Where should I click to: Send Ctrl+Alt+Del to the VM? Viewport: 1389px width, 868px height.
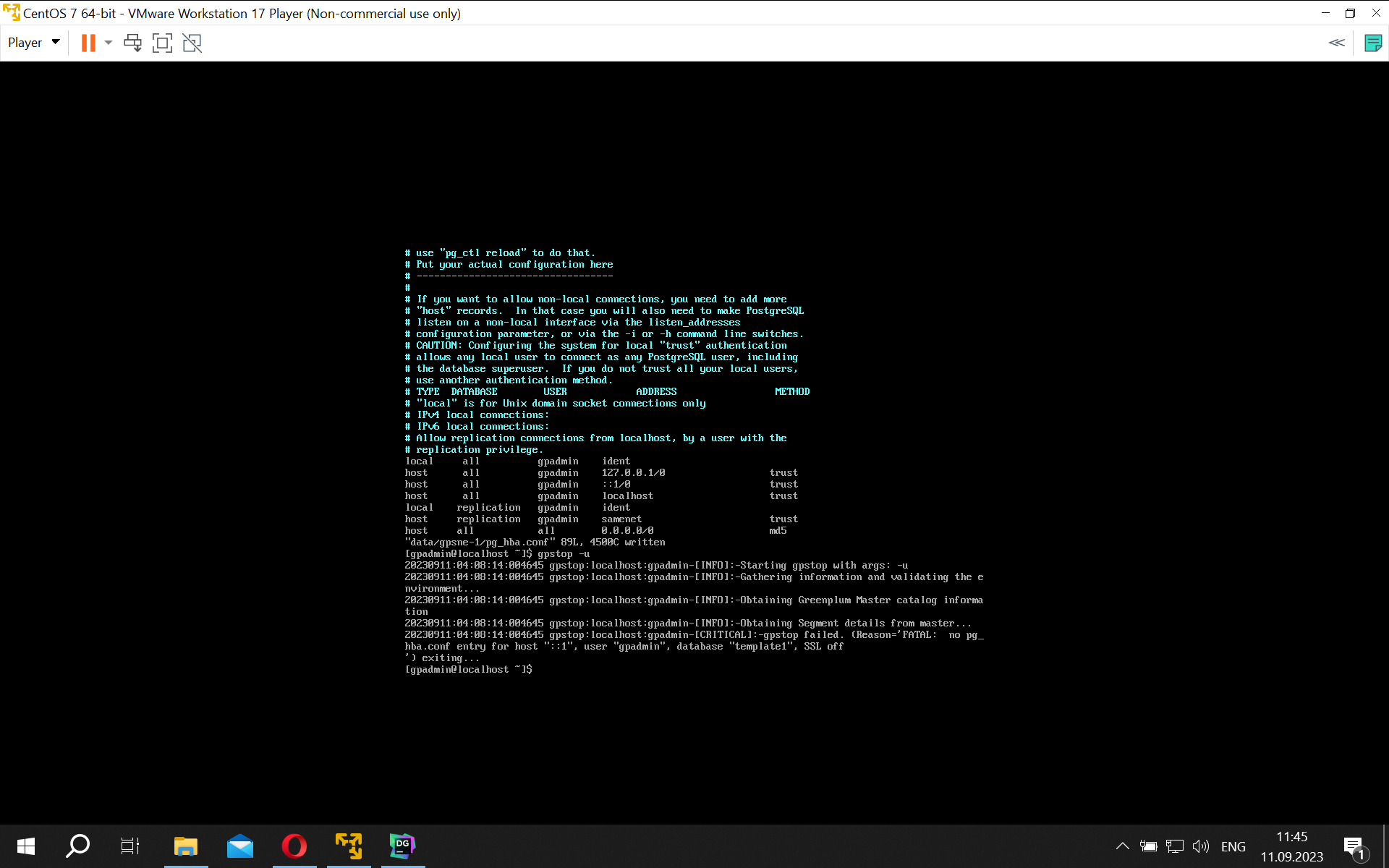coord(132,43)
